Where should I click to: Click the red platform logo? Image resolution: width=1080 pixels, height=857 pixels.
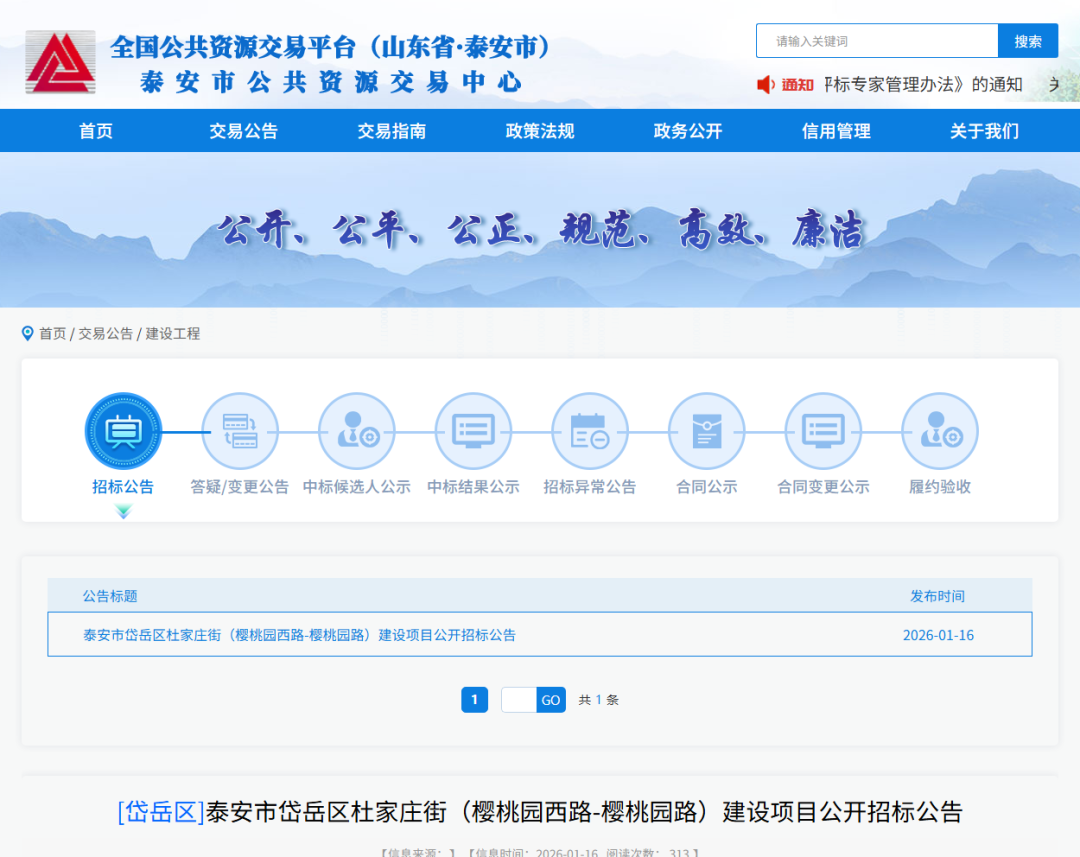[61, 62]
